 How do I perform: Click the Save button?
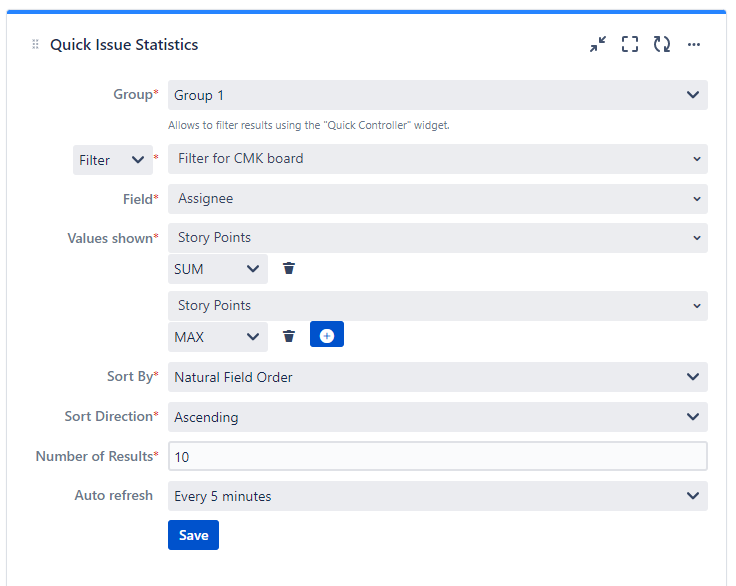pos(193,535)
